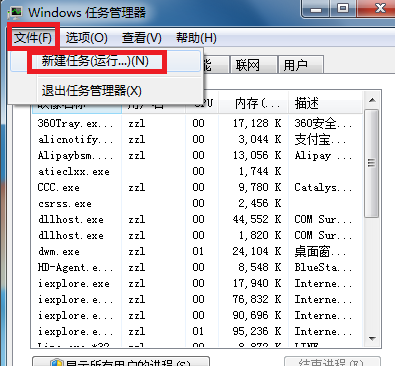Viewport: 396px width, 371px height.
Task: Select iexplore row using 95,236 K
Action: pyautogui.click(x=197, y=331)
